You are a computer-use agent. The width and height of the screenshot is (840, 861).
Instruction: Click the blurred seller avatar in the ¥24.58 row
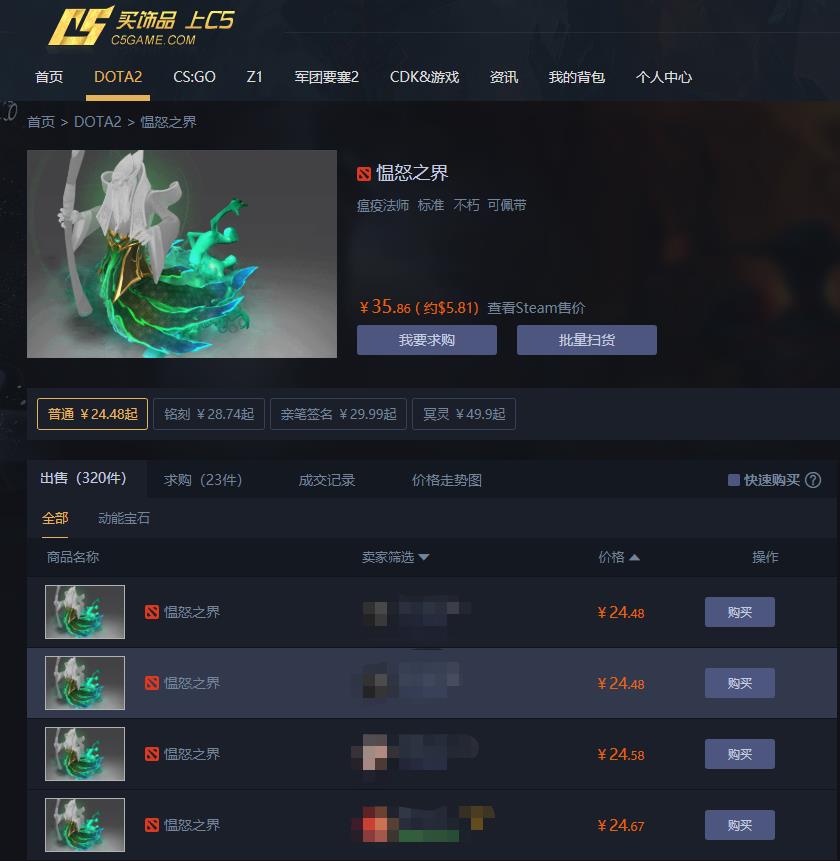click(x=374, y=752)
